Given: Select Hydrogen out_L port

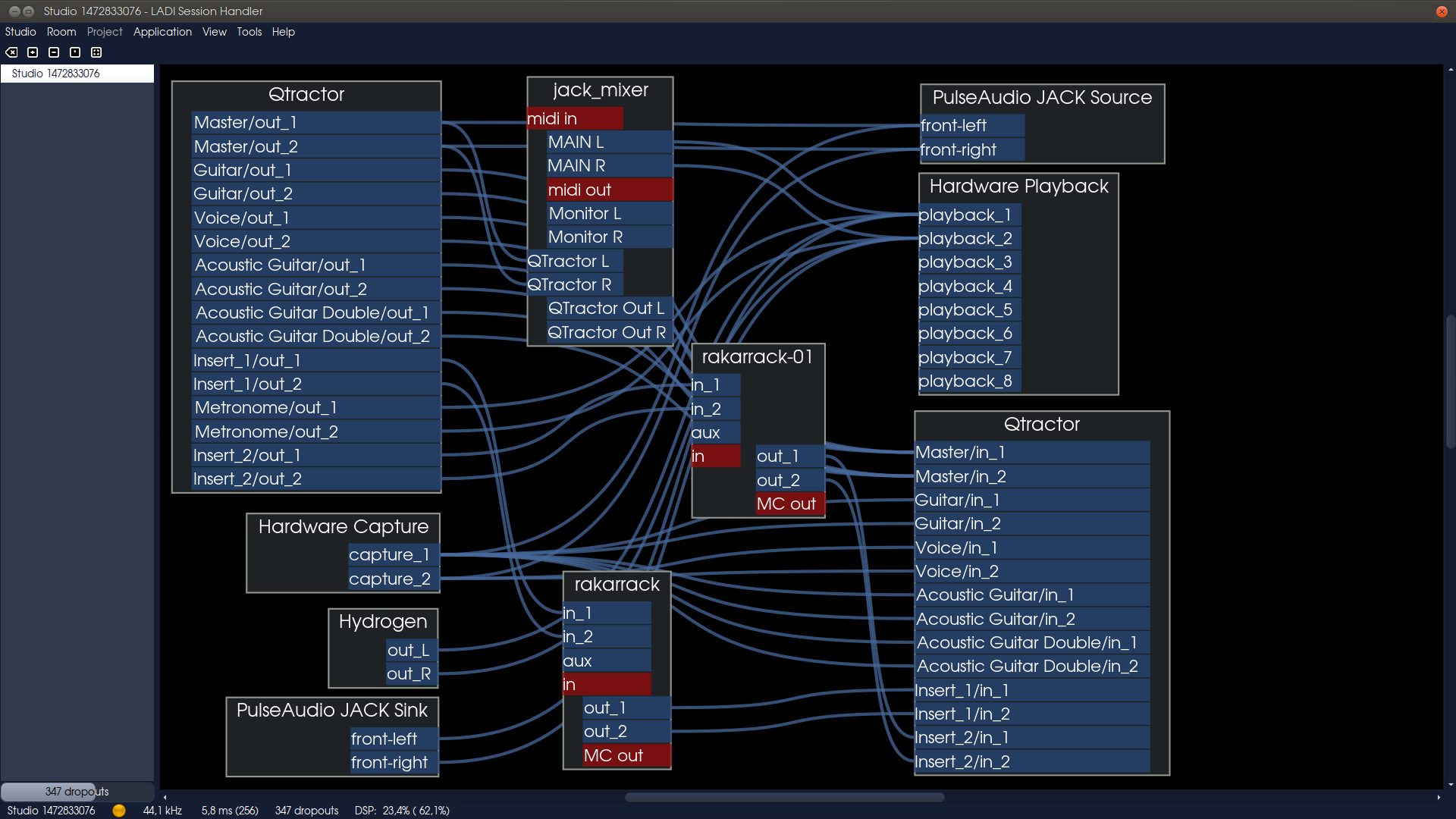Looking at the screenshot, I should click(x=412, y=651).
